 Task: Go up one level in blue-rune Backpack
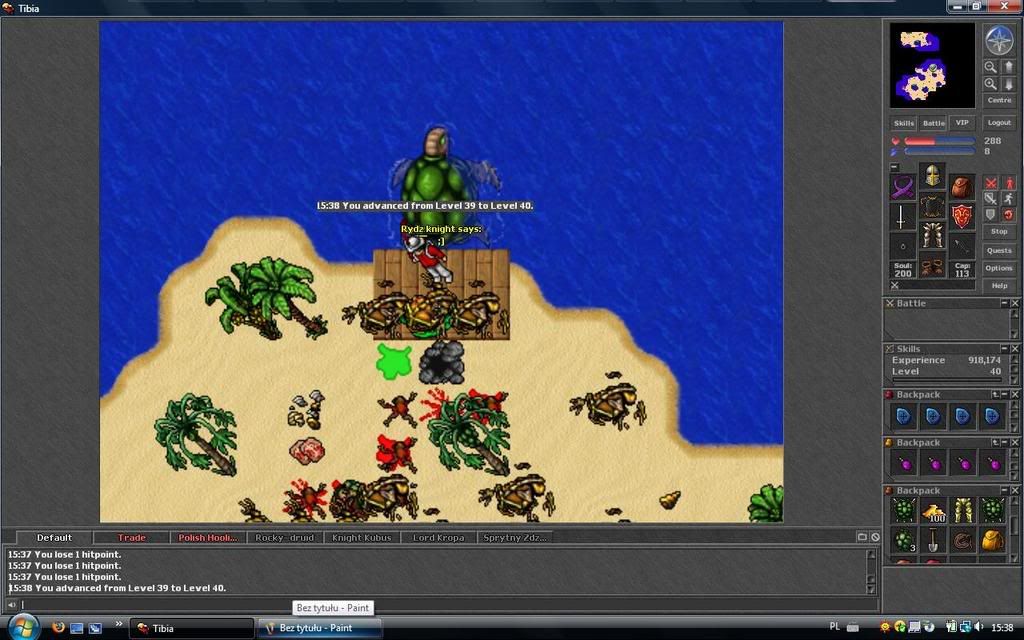pos(995,394)
